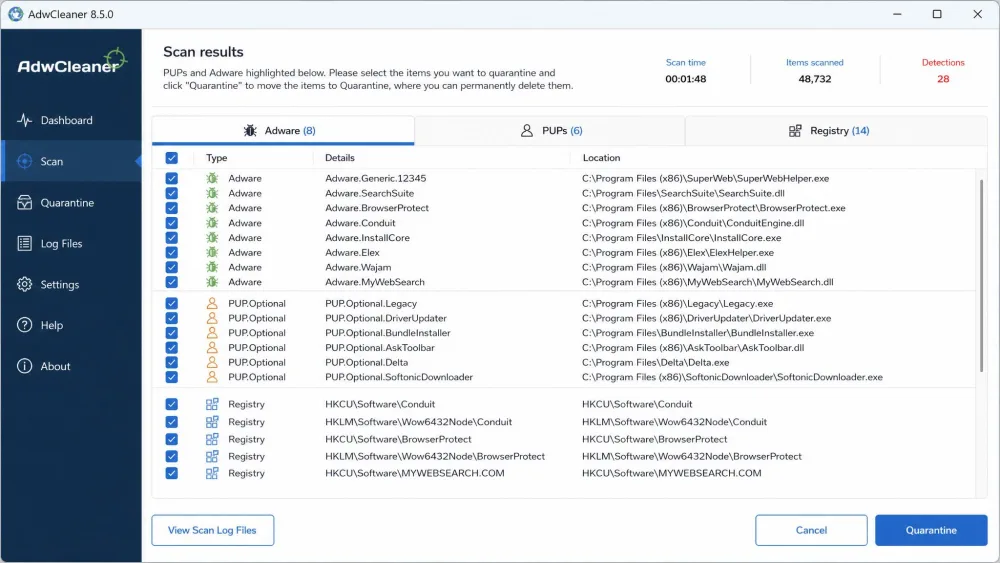Image resolution: width=1000 pixels, height=563 pixels.
Task: Open the Help sidebar entry
Action: pos(71,325)
